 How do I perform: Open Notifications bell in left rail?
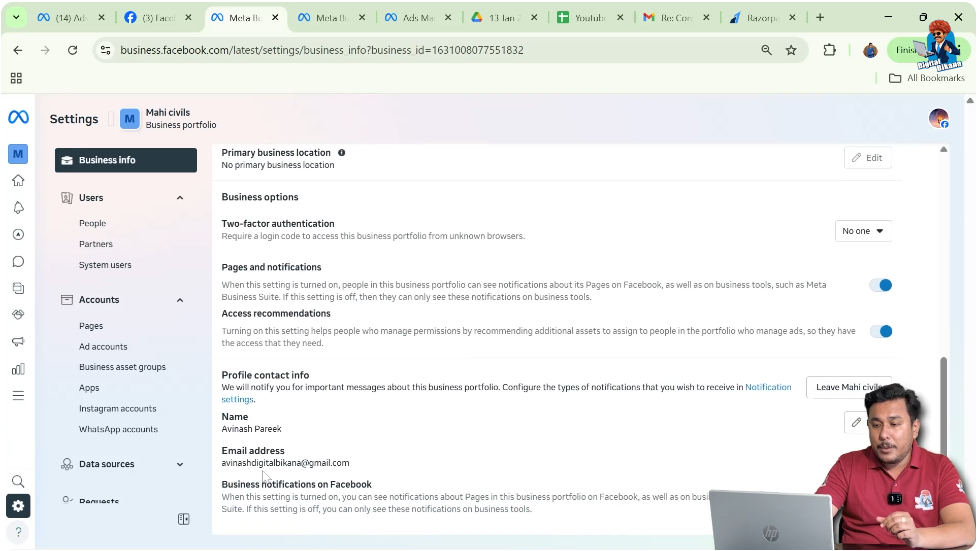18,208
